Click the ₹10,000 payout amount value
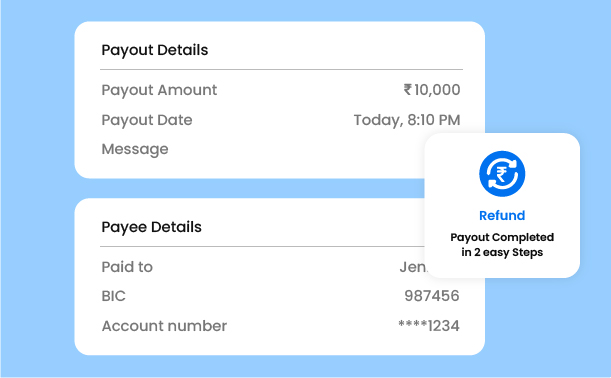 point(432,90)
